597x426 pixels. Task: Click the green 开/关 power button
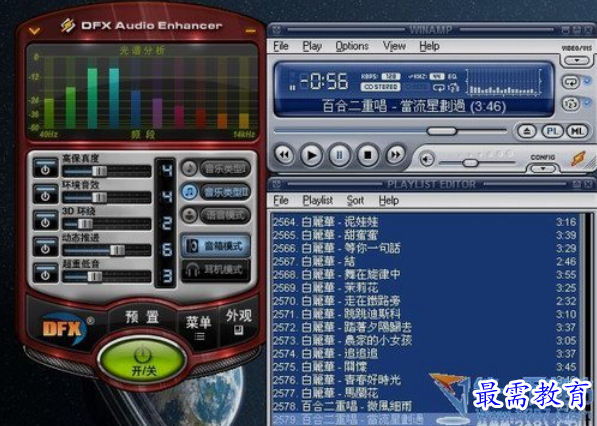(142, 361)
